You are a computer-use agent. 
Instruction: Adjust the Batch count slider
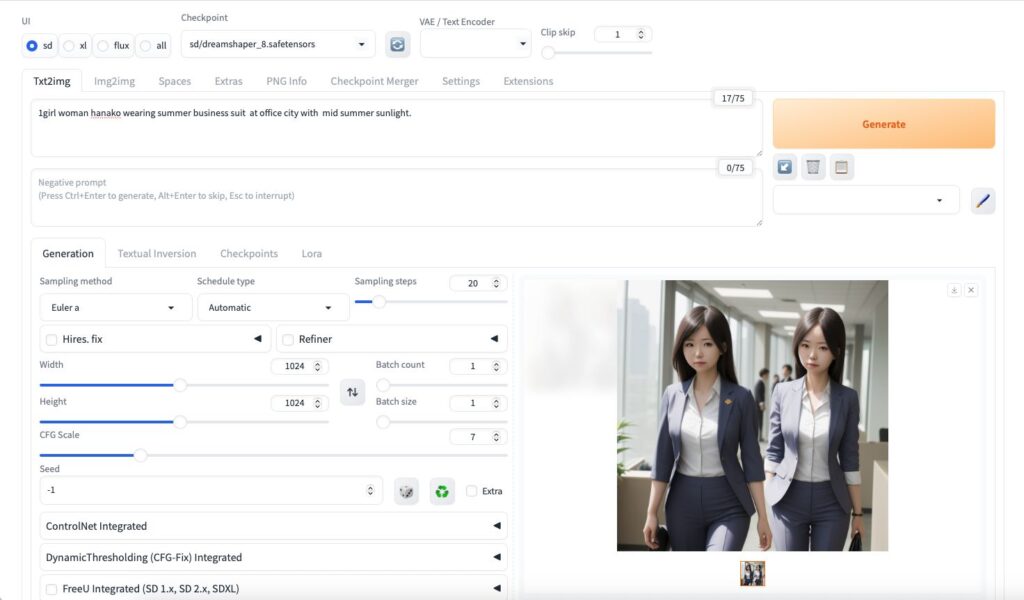point(441,385)
